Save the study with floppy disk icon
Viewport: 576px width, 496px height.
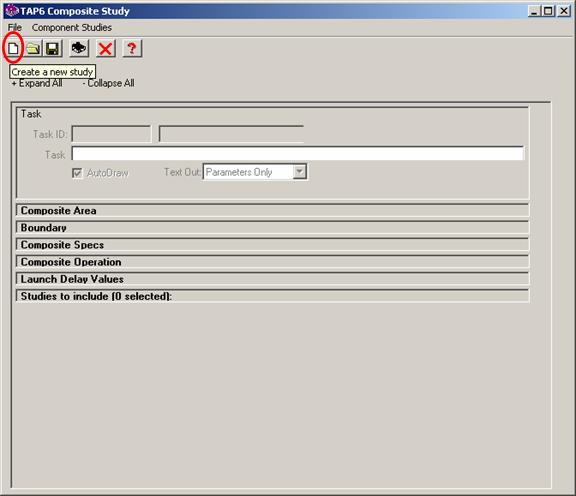tap(53, 48)
